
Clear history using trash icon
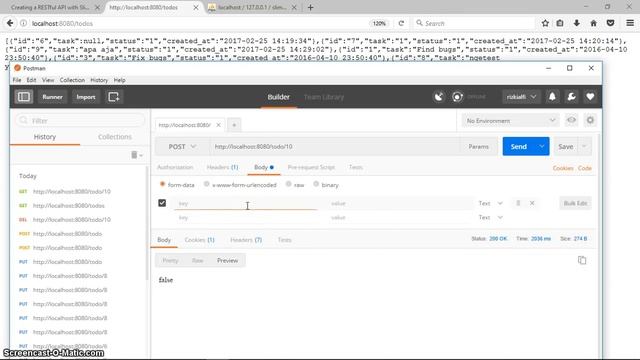click(134, 155)
